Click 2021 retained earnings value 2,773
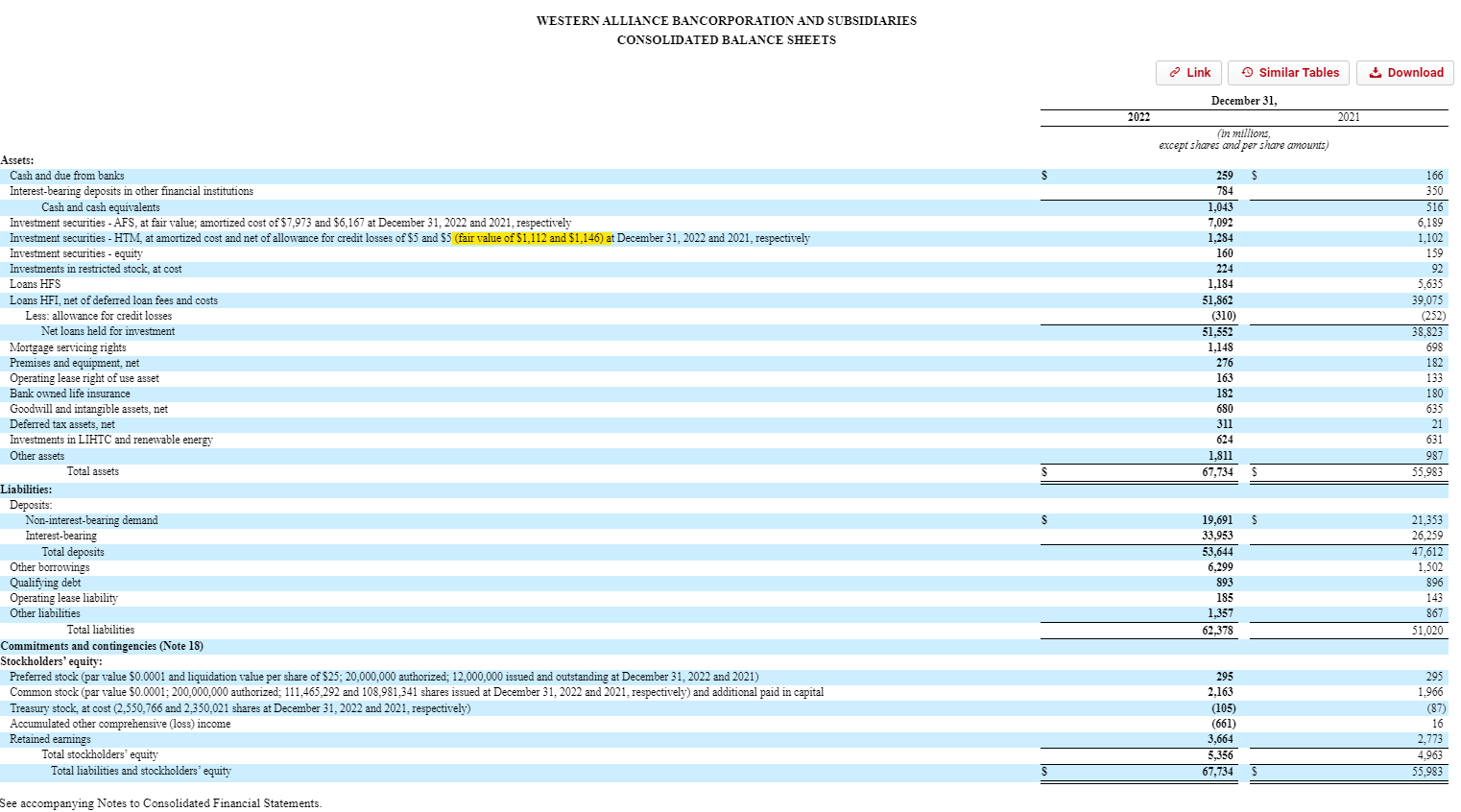 pos(1429,739)
